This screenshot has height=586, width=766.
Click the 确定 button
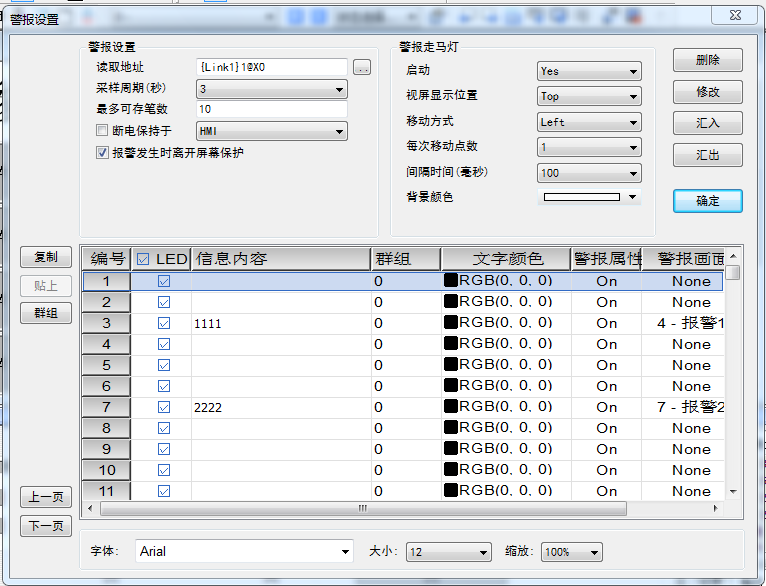point(707,200)
